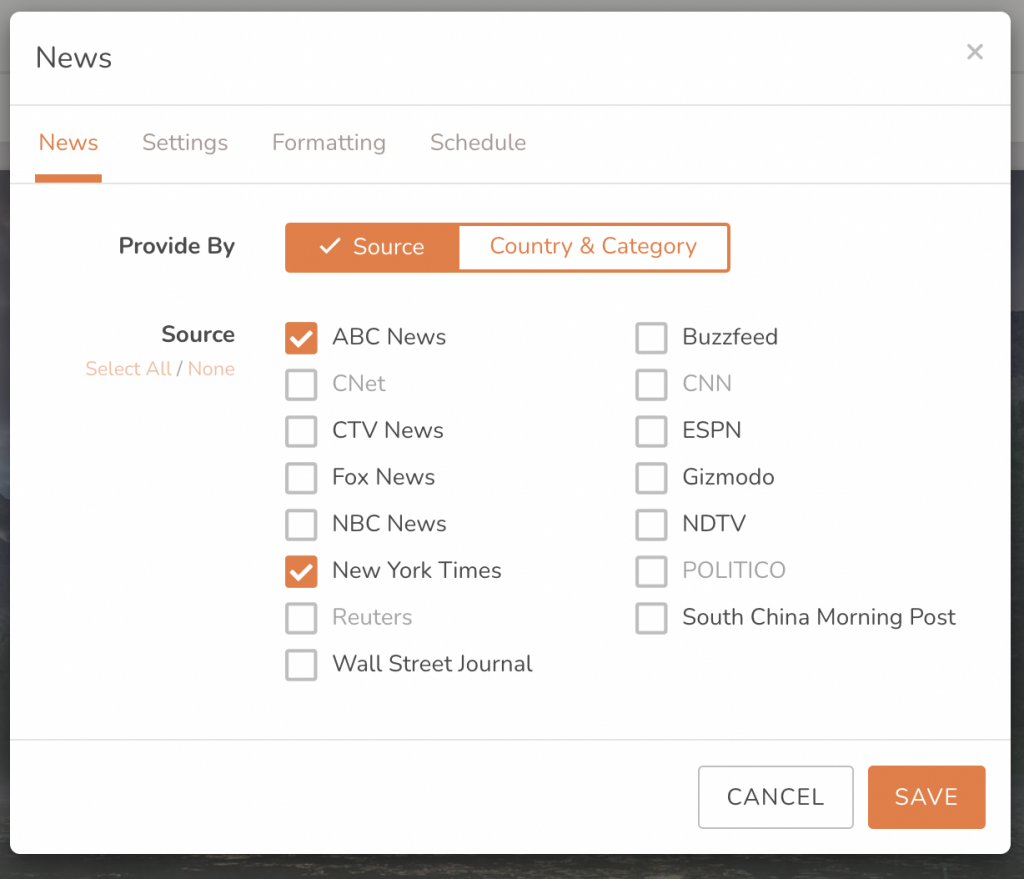This screenshot has width=1024, height=879.
Task: Click the None link to deselect sources
Action: pyautogui.click(x=211, y=369)
